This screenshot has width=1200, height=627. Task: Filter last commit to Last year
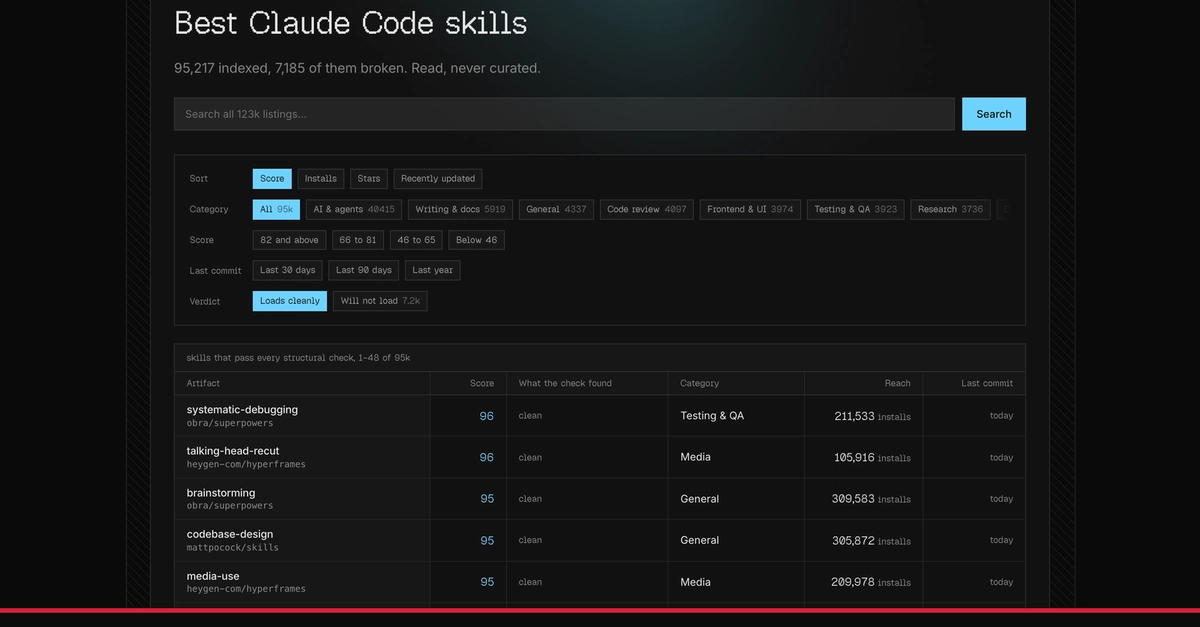click(433, 270)
